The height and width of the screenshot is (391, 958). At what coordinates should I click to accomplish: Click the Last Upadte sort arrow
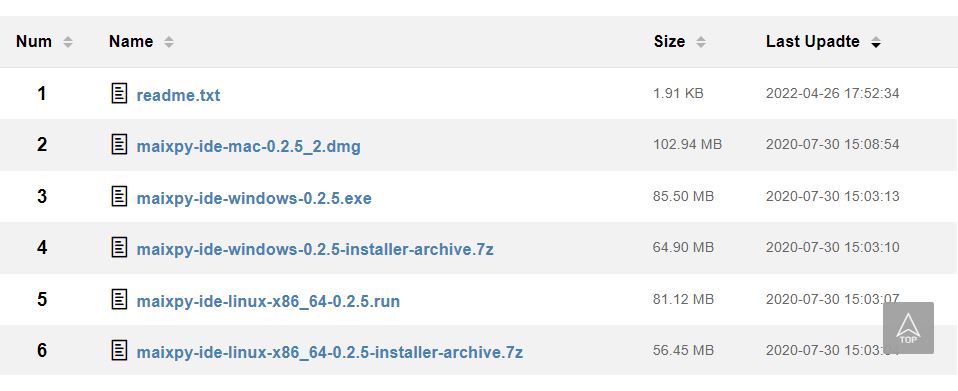click(876, 42)
